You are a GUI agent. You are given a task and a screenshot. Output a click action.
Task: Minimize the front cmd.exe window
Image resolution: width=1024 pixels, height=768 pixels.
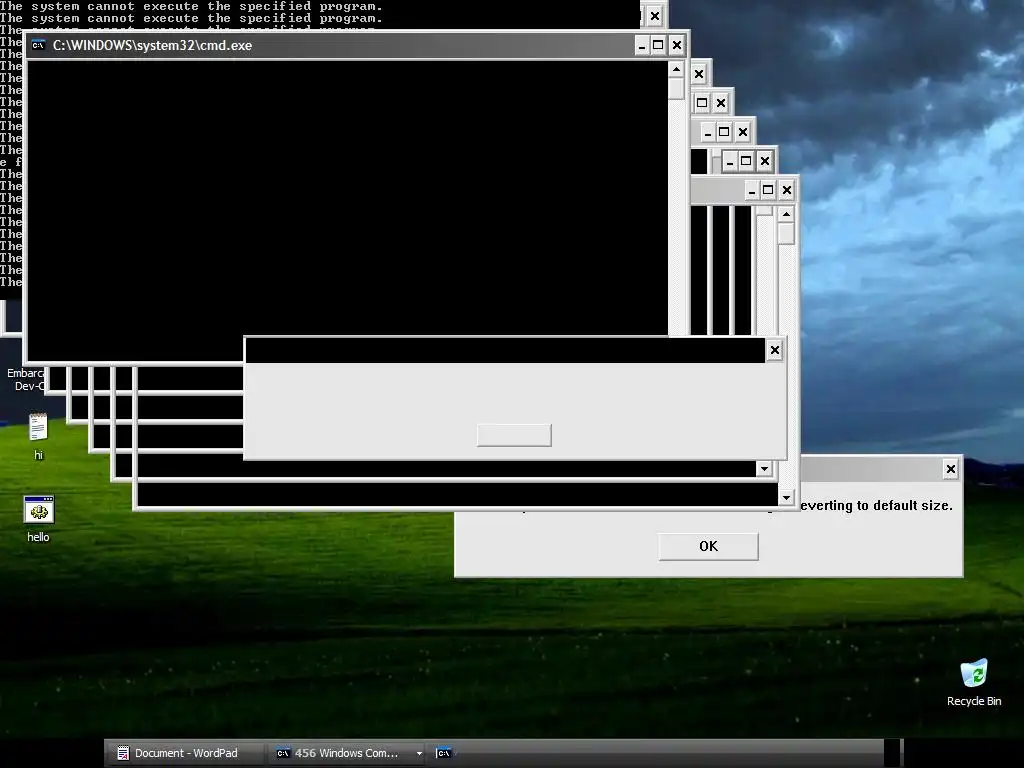coord(641,45)
